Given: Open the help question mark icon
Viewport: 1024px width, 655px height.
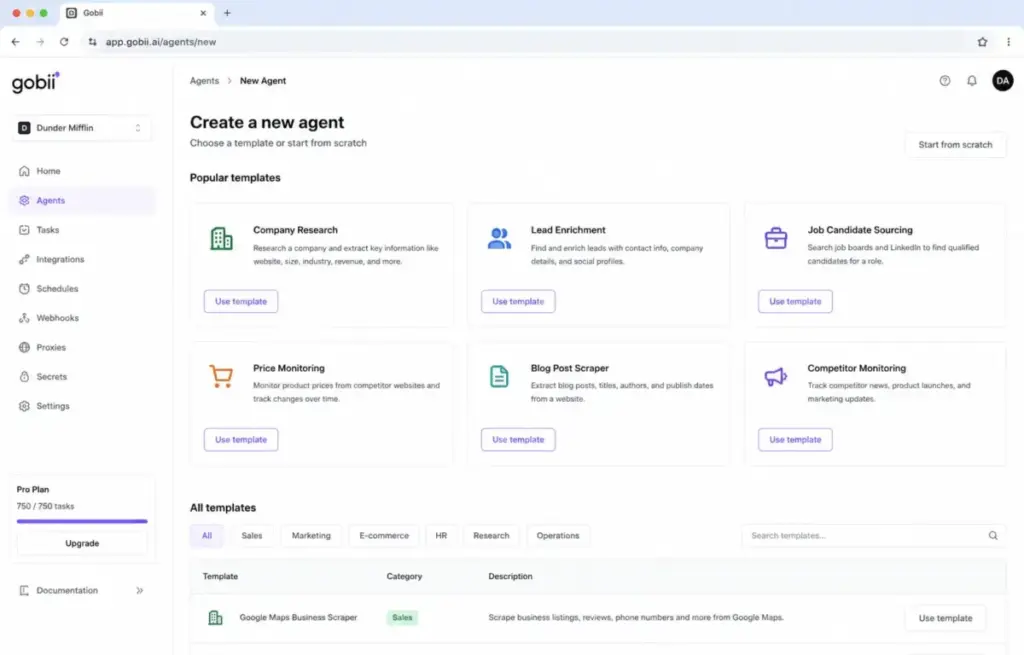Looking at the screenshot, I should (x=945, y=81).
